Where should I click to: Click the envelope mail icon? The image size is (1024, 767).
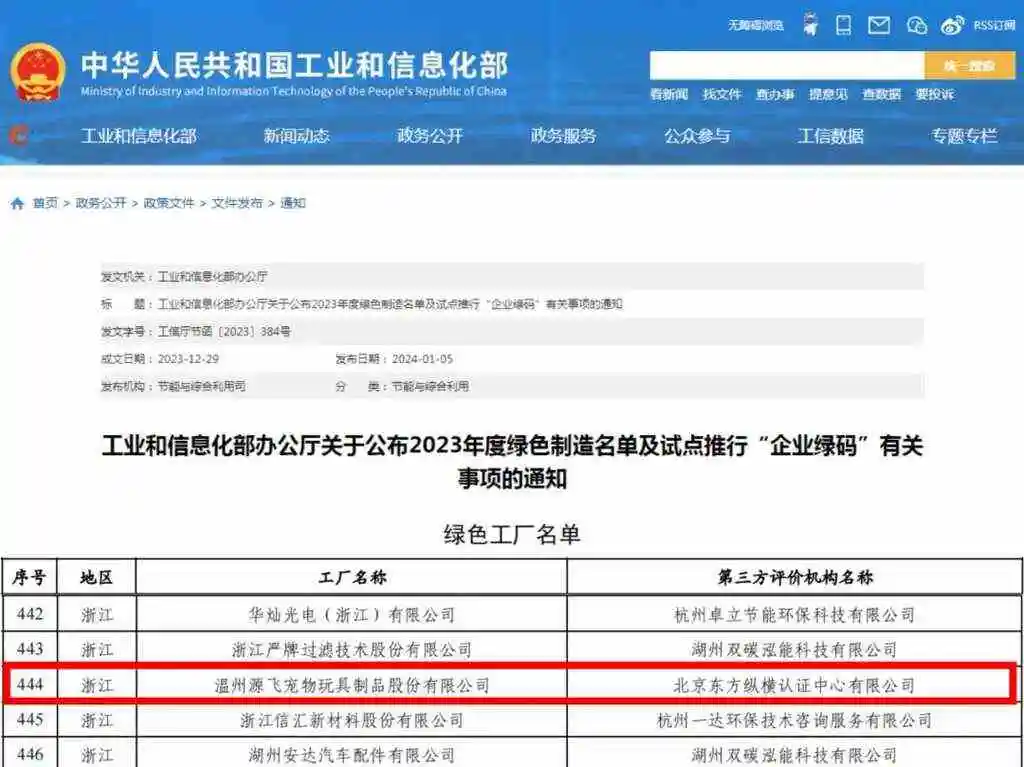[879, 25]
